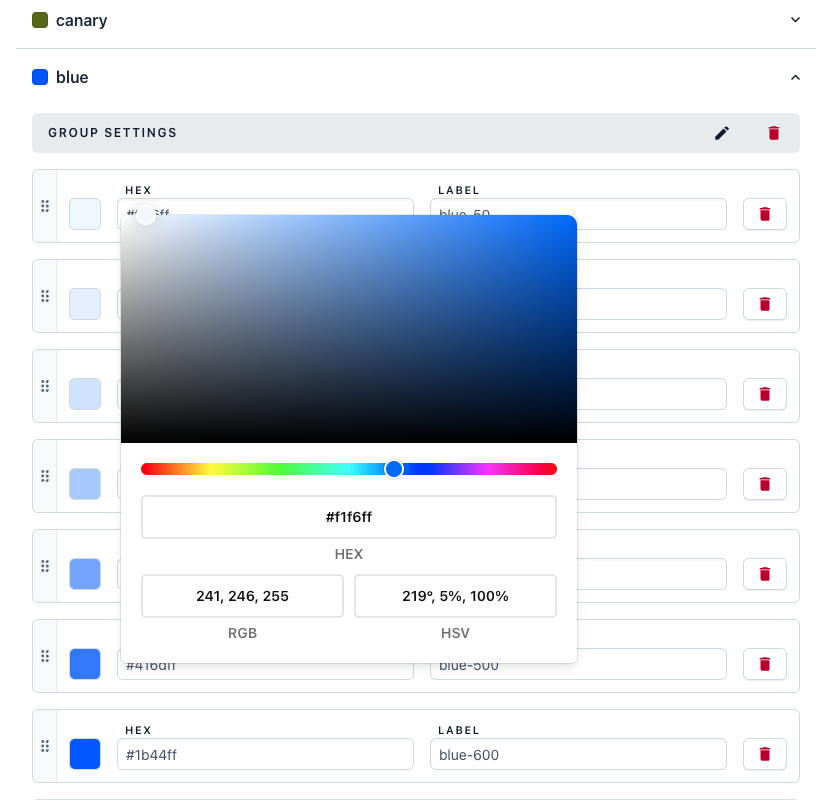
Task: Click the fifth row's medium blue swatch
Action: (x=85, y=574)
